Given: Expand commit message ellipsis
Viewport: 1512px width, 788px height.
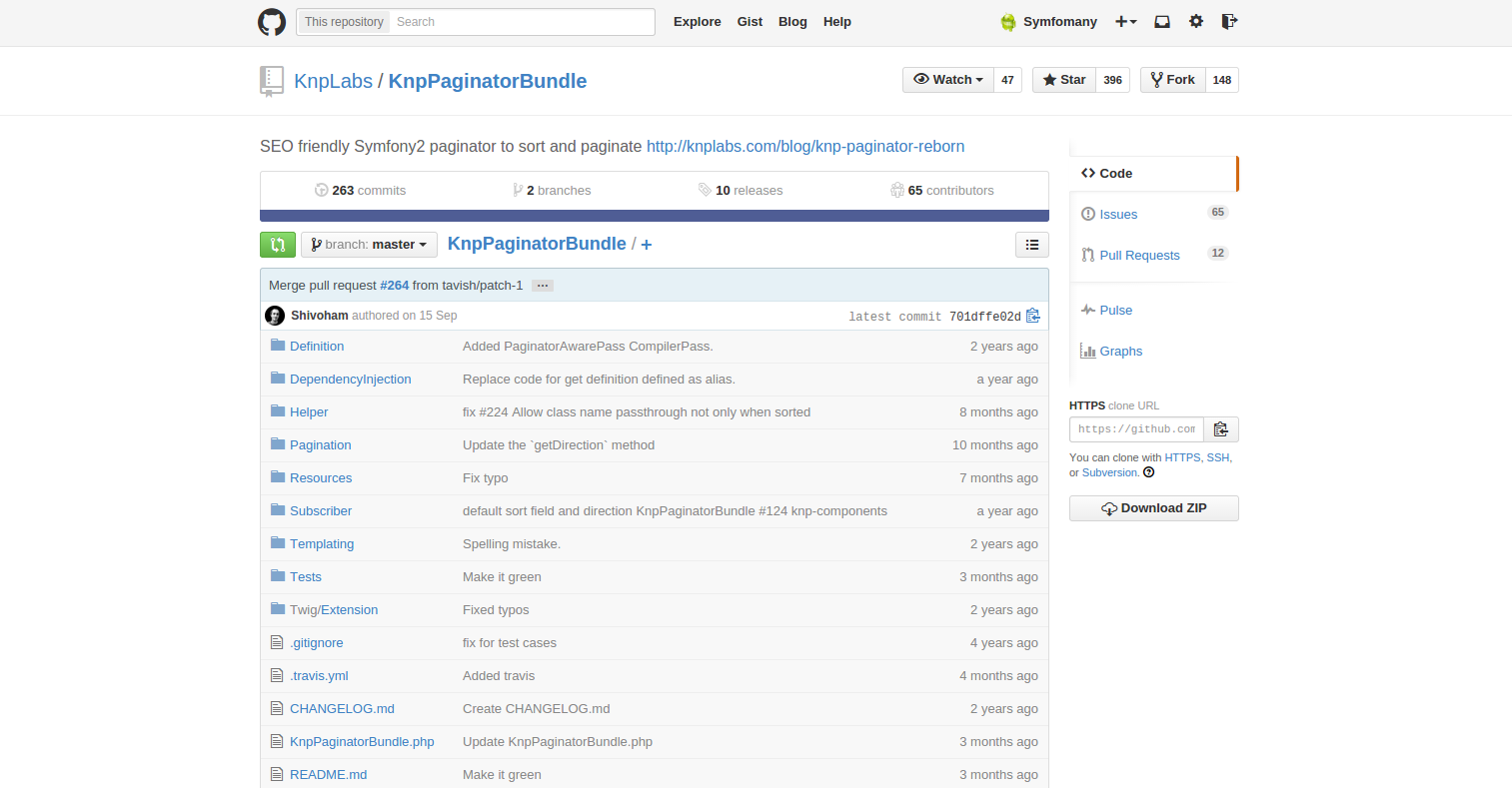Looking at the screenshot, I should click(x=543, y=286).
